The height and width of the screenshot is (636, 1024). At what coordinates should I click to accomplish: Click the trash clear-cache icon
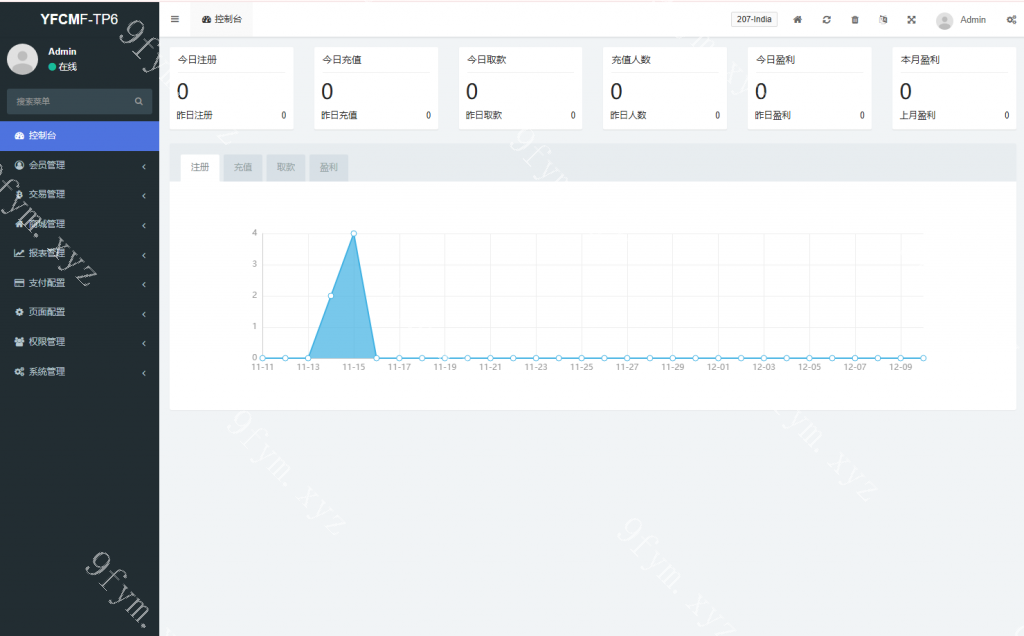pyautogui.click(x=855, y=20)
